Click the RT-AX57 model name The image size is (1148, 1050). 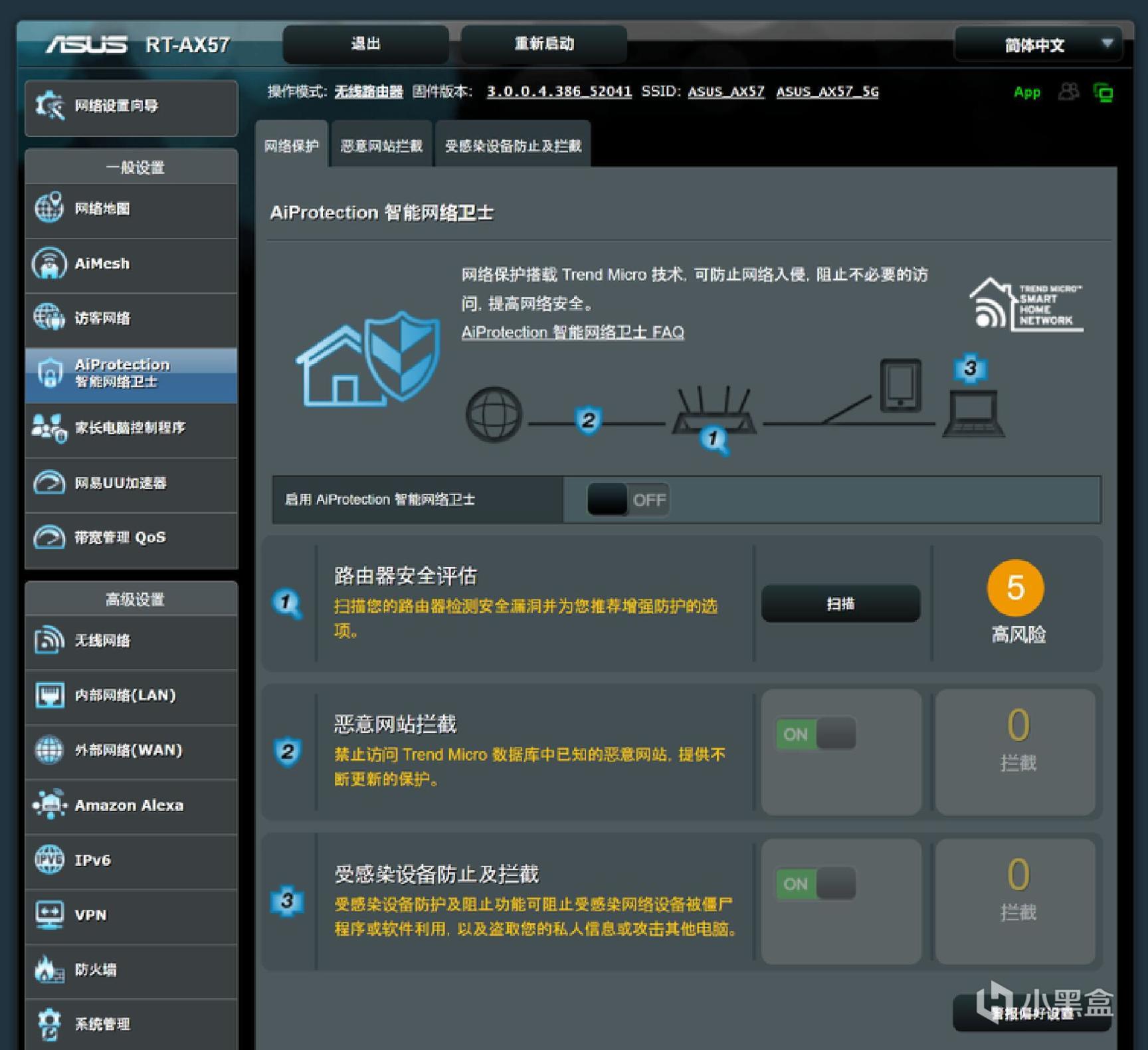[x=187, y=45]
